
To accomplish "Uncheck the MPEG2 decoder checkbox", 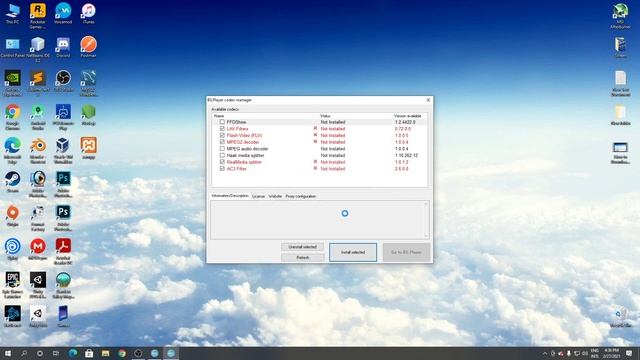I will tap(222, 142).
